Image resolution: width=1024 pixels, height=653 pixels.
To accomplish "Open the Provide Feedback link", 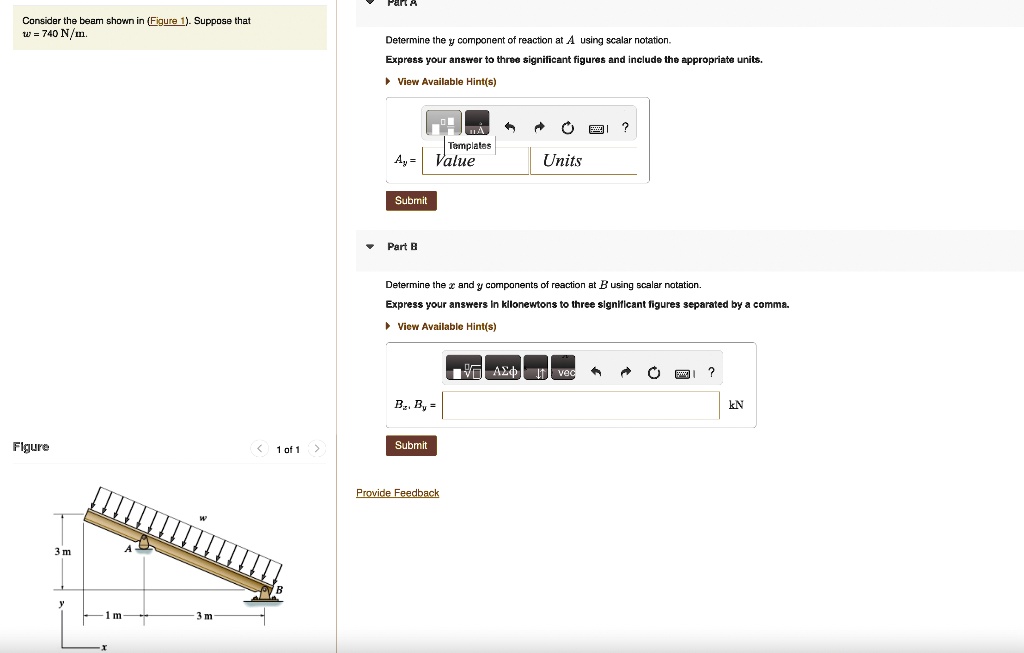I will pos(397,492).
